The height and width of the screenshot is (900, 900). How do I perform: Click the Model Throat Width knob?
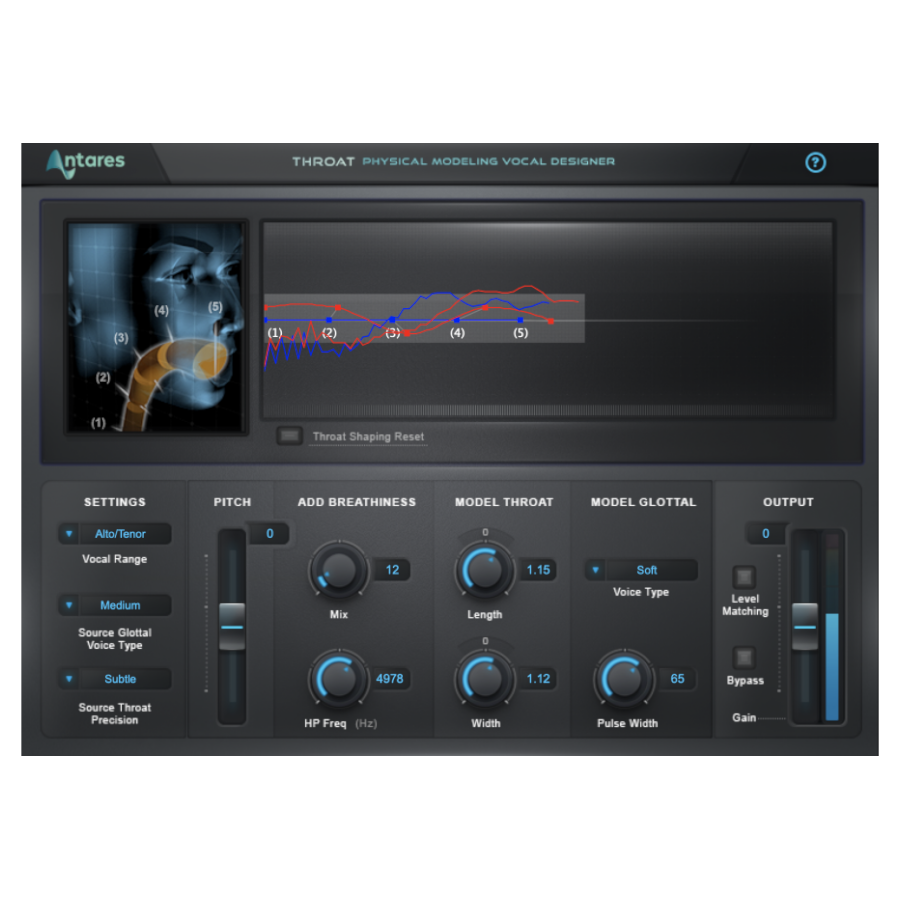coord(485,679)
